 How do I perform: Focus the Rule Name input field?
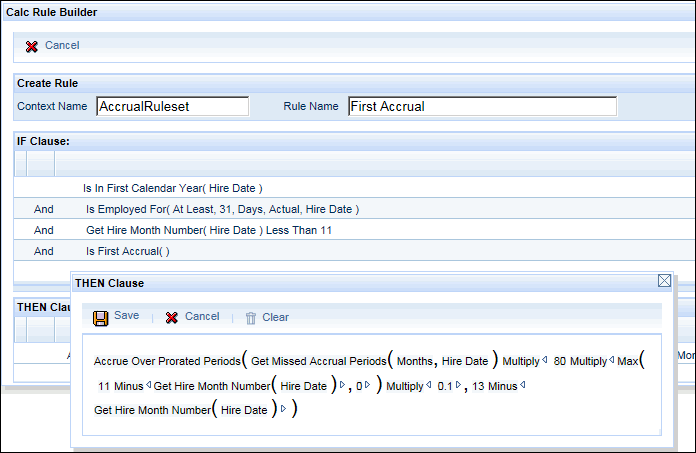(x=482, y=107)
